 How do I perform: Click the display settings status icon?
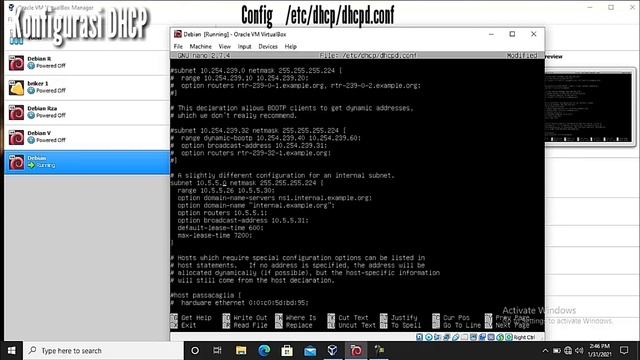pos(473,337)
